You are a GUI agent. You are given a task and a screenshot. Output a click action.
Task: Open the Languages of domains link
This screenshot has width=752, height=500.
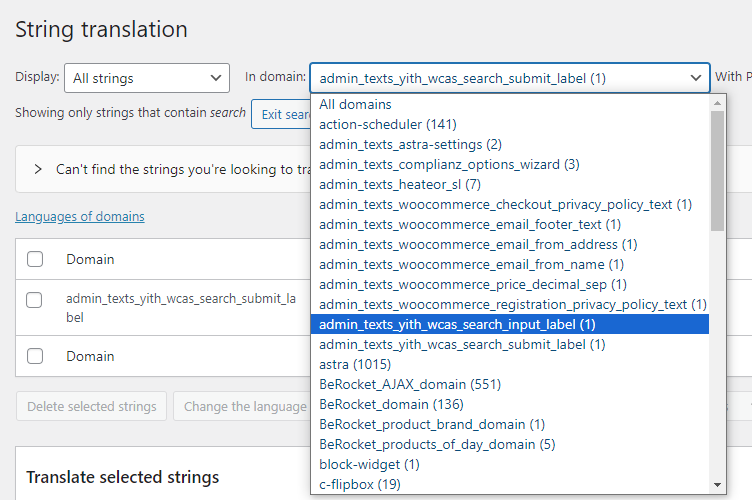[80, 217]
